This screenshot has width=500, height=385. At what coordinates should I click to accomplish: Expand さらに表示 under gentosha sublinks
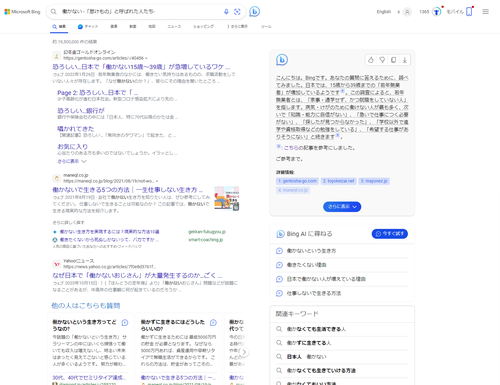(x=72, y=161)
